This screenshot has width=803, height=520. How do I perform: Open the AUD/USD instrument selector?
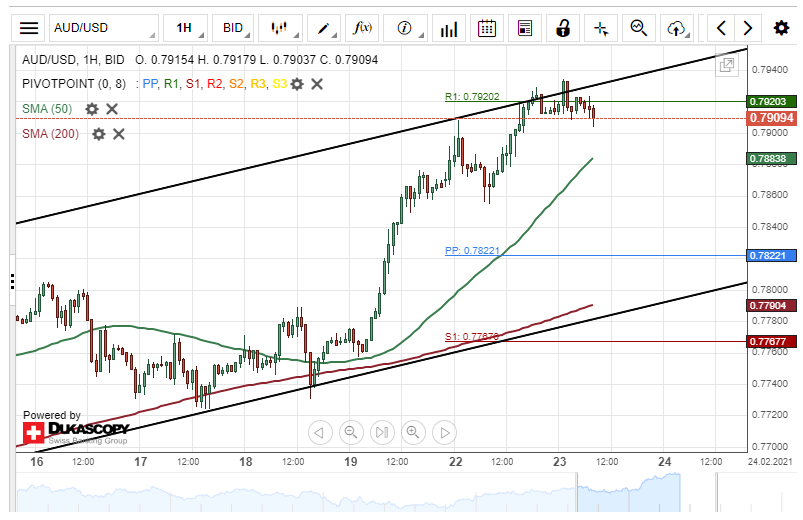point(103,28)
